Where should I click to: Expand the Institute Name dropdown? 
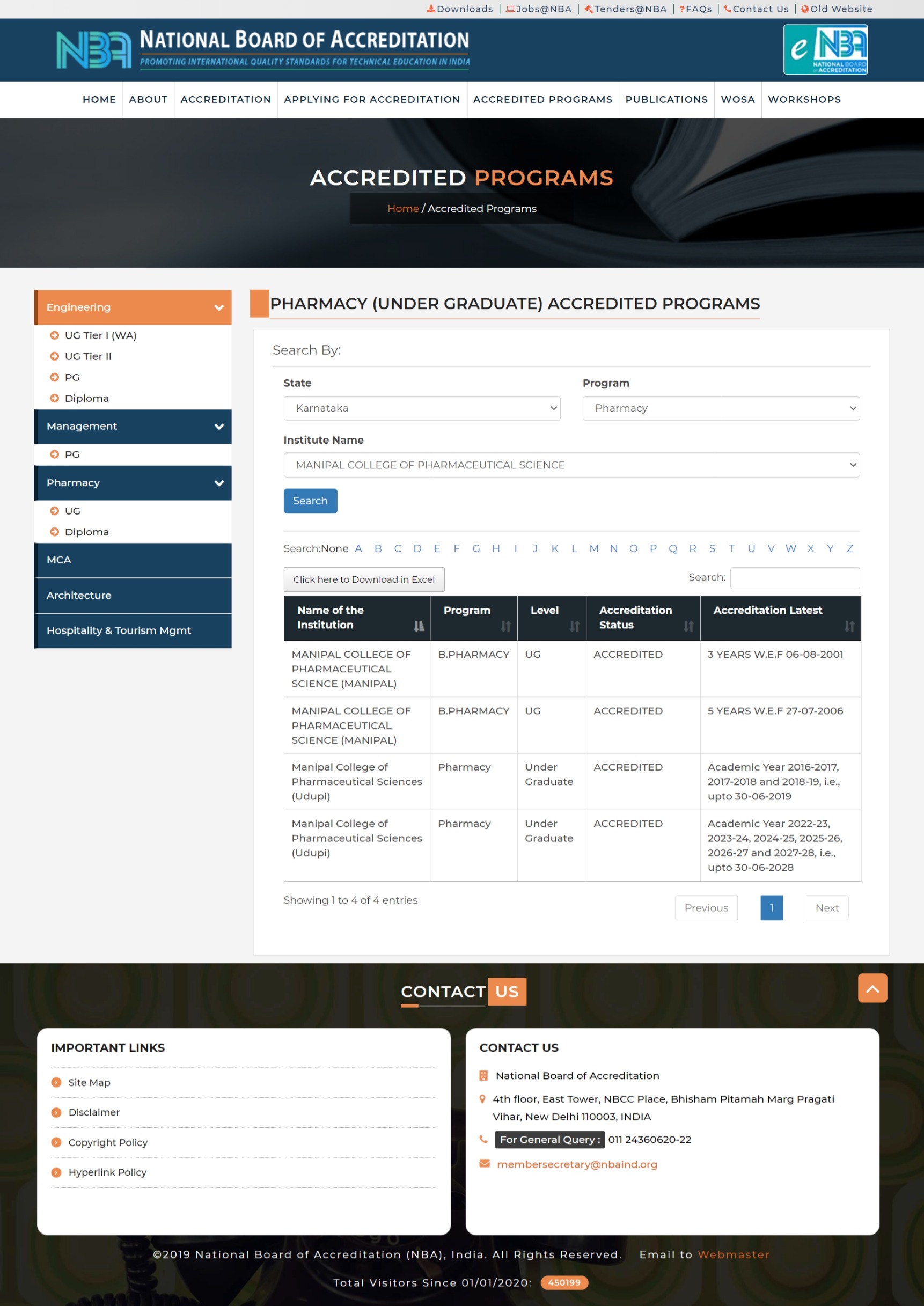coord(571,465)
